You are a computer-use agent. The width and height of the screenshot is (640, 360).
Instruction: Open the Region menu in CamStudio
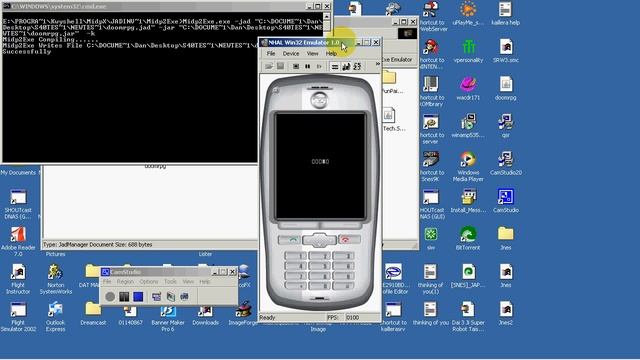(125, 282)
